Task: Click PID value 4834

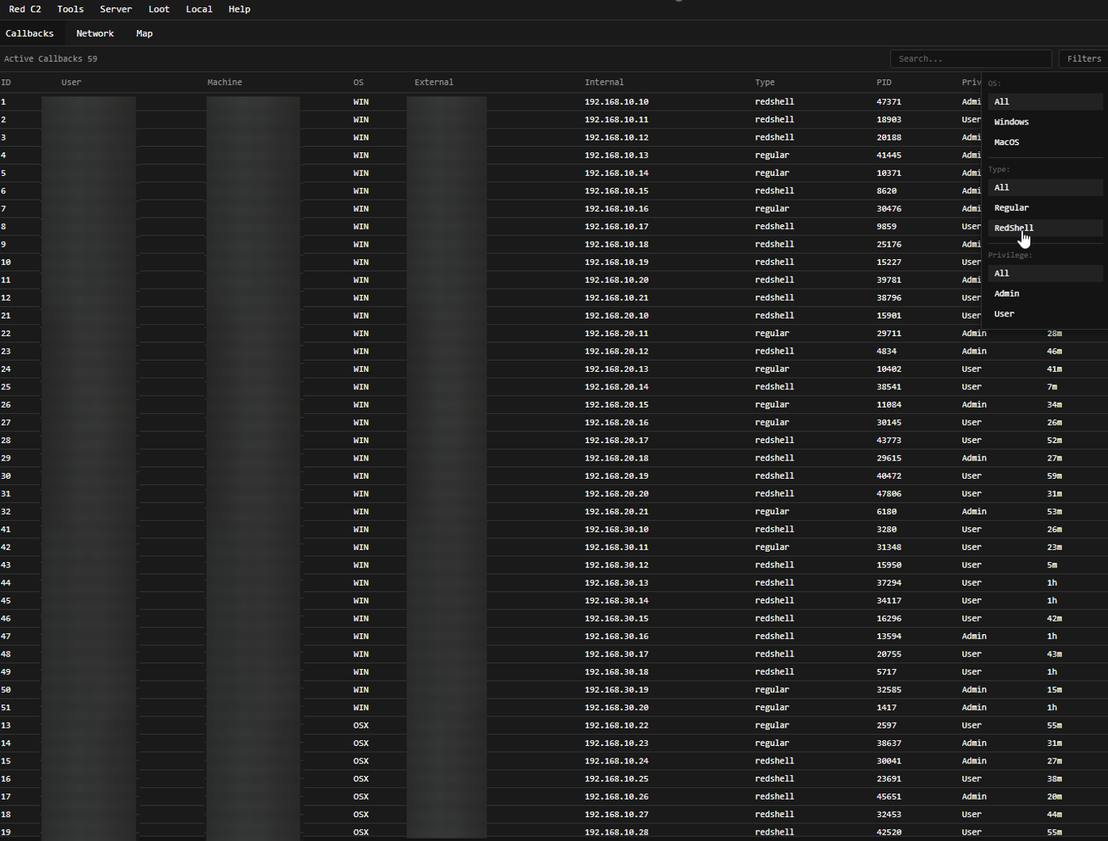Action: [887, 351]
